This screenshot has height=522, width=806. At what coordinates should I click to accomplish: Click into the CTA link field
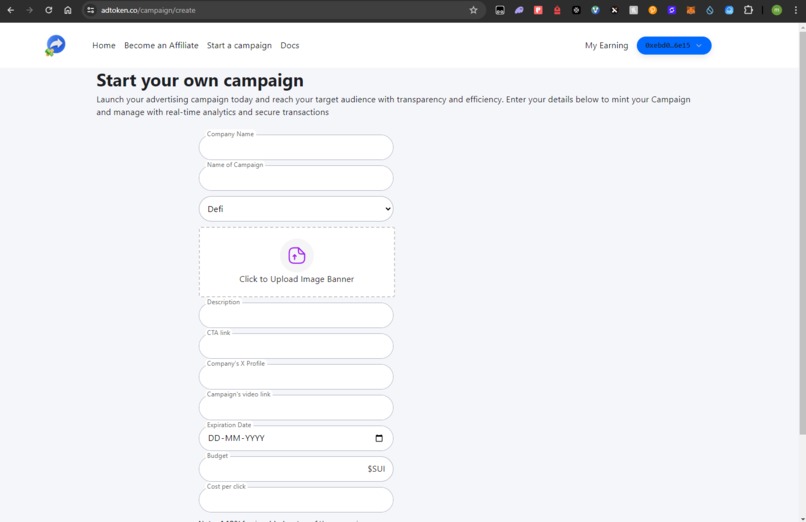pyautogui.click(x=296, y=346)
